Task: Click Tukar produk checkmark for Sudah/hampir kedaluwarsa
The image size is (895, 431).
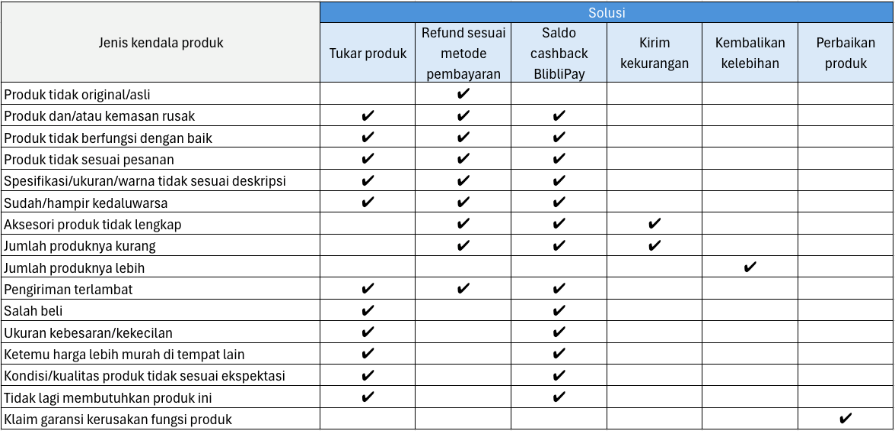Action: click(x=368, y=202)
